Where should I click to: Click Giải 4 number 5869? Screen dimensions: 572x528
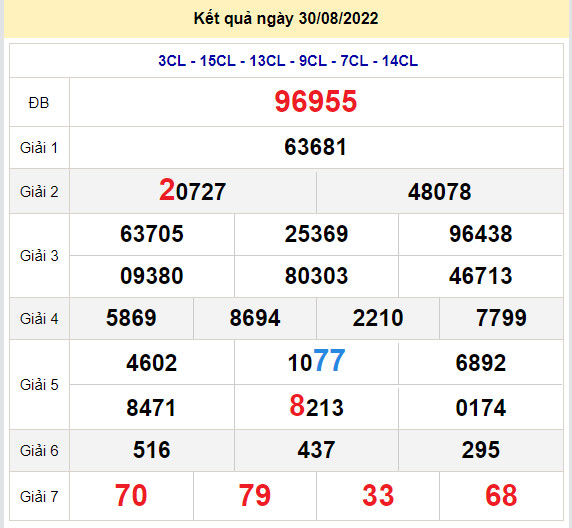pyautogui.click(x=131, y=318)
